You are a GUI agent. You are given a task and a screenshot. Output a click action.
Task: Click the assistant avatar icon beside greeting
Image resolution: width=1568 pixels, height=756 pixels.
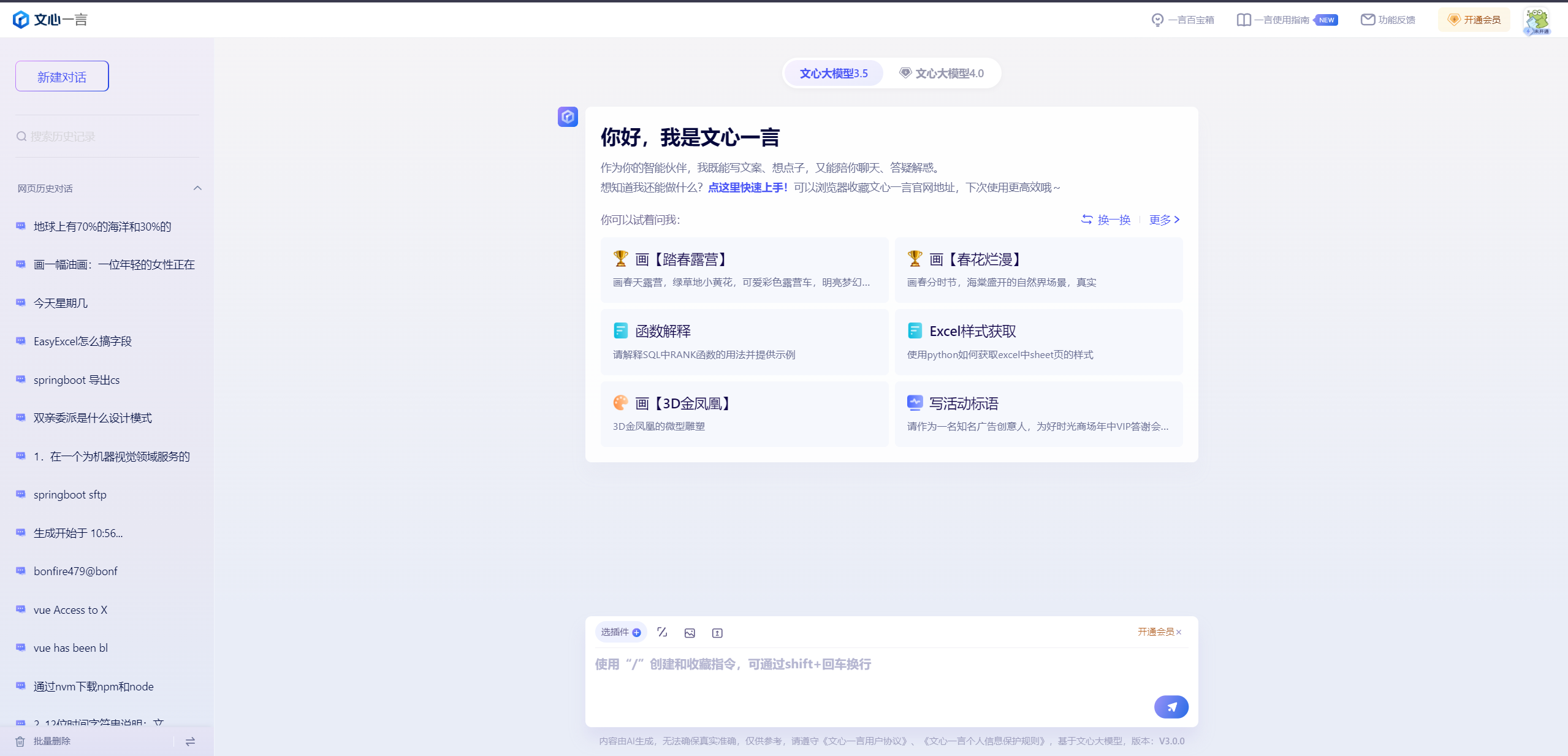568,116
